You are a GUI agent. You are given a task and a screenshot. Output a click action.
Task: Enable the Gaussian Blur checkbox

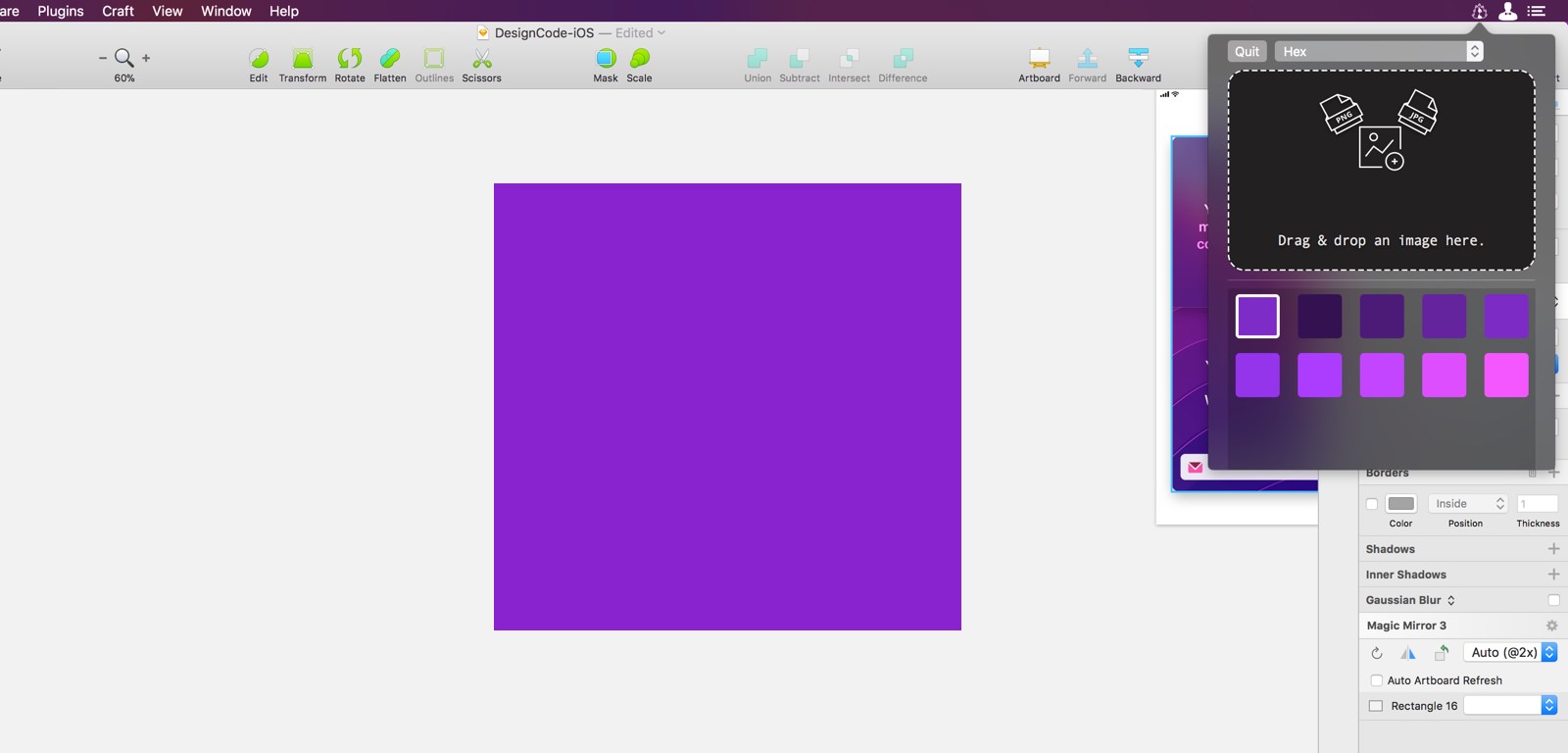1553,600
